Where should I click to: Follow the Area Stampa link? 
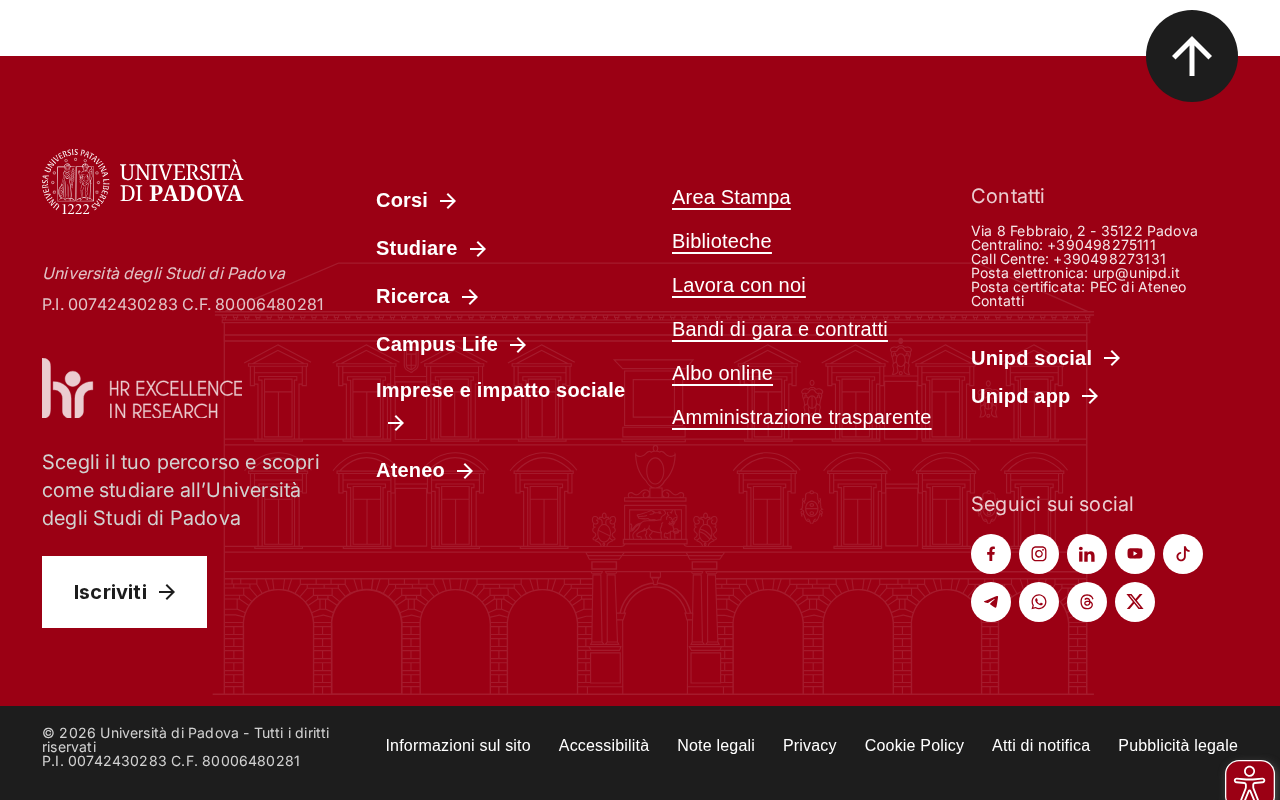[731, 197]
